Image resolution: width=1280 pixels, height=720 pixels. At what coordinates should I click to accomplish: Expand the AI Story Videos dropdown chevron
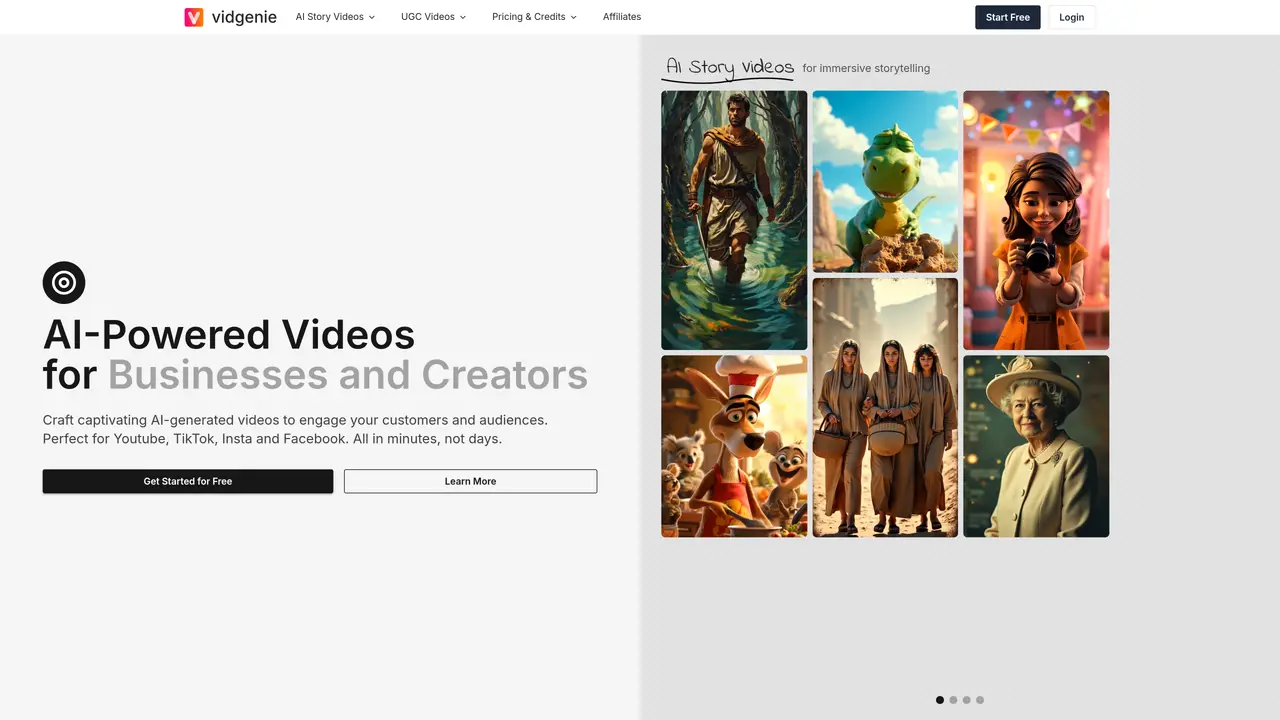(372, 17)
